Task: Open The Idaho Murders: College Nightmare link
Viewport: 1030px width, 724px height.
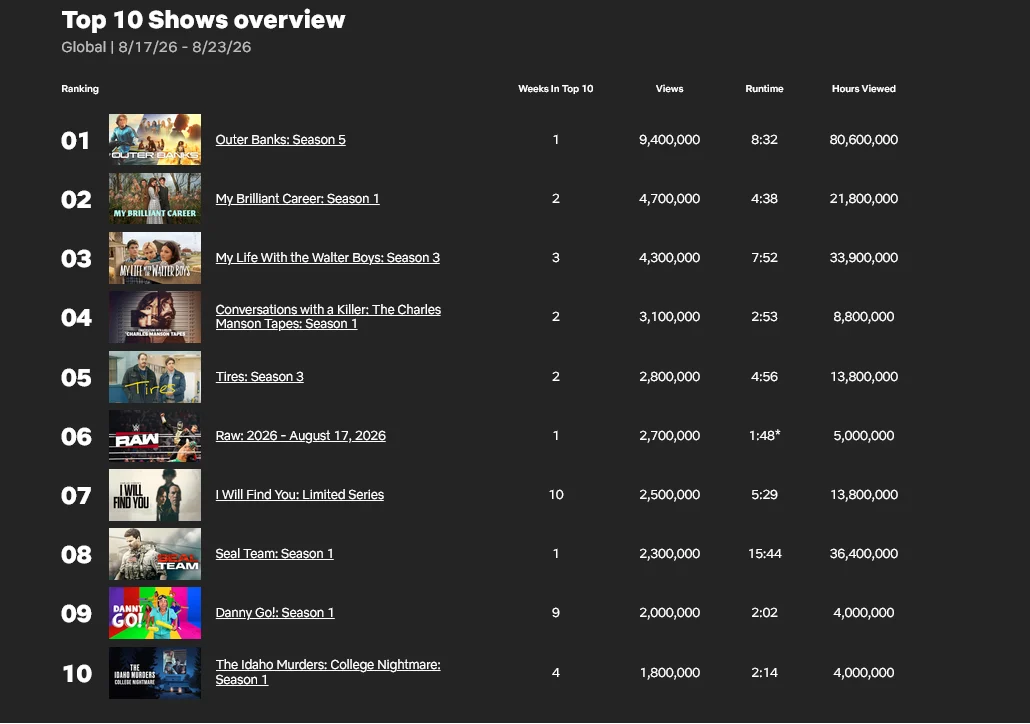Action: point(328,672)
